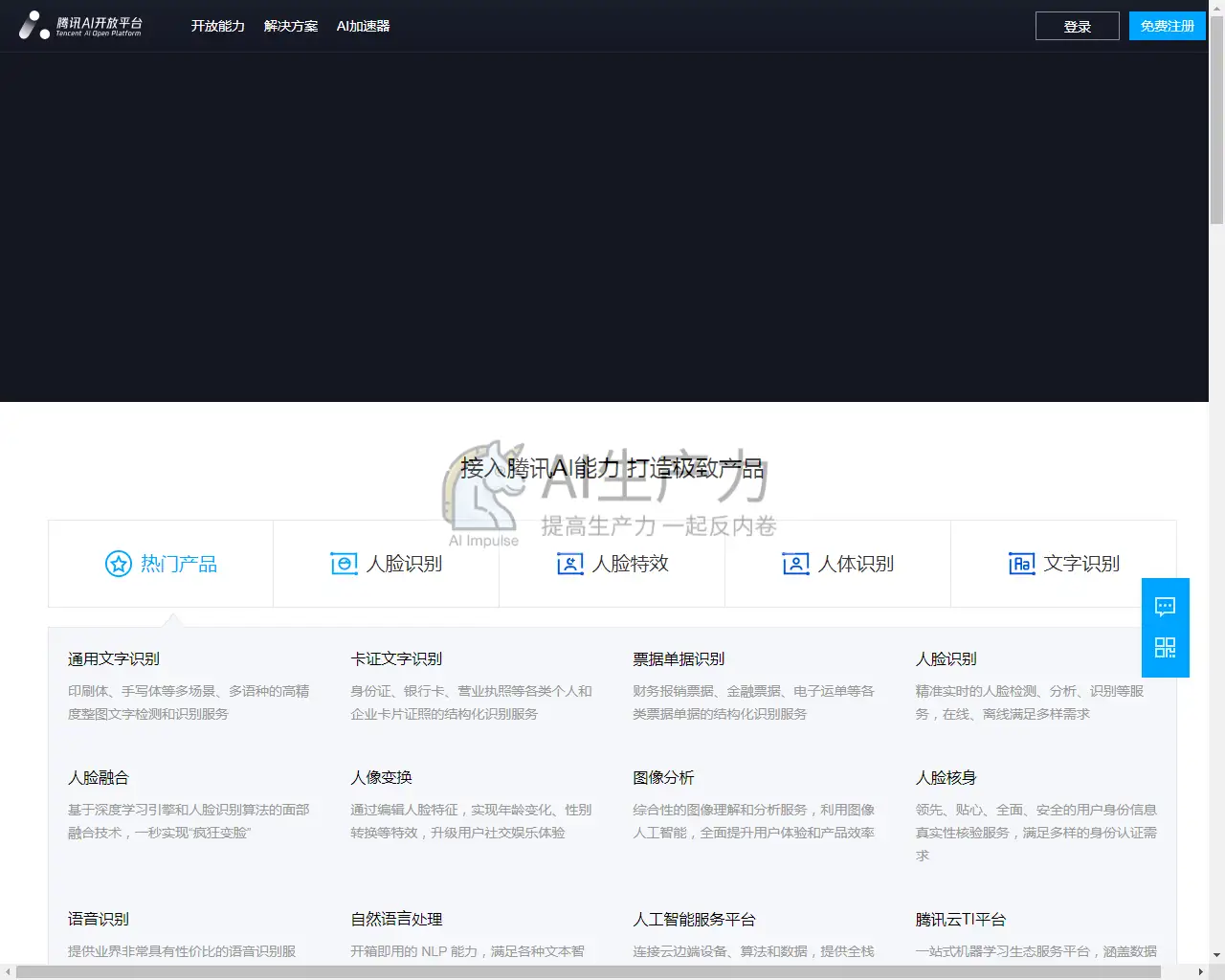Open the 腾讯云TI平台 product link
This screenshot has width=1225, height=980.
pyautogui.click(x=961, y=919)
